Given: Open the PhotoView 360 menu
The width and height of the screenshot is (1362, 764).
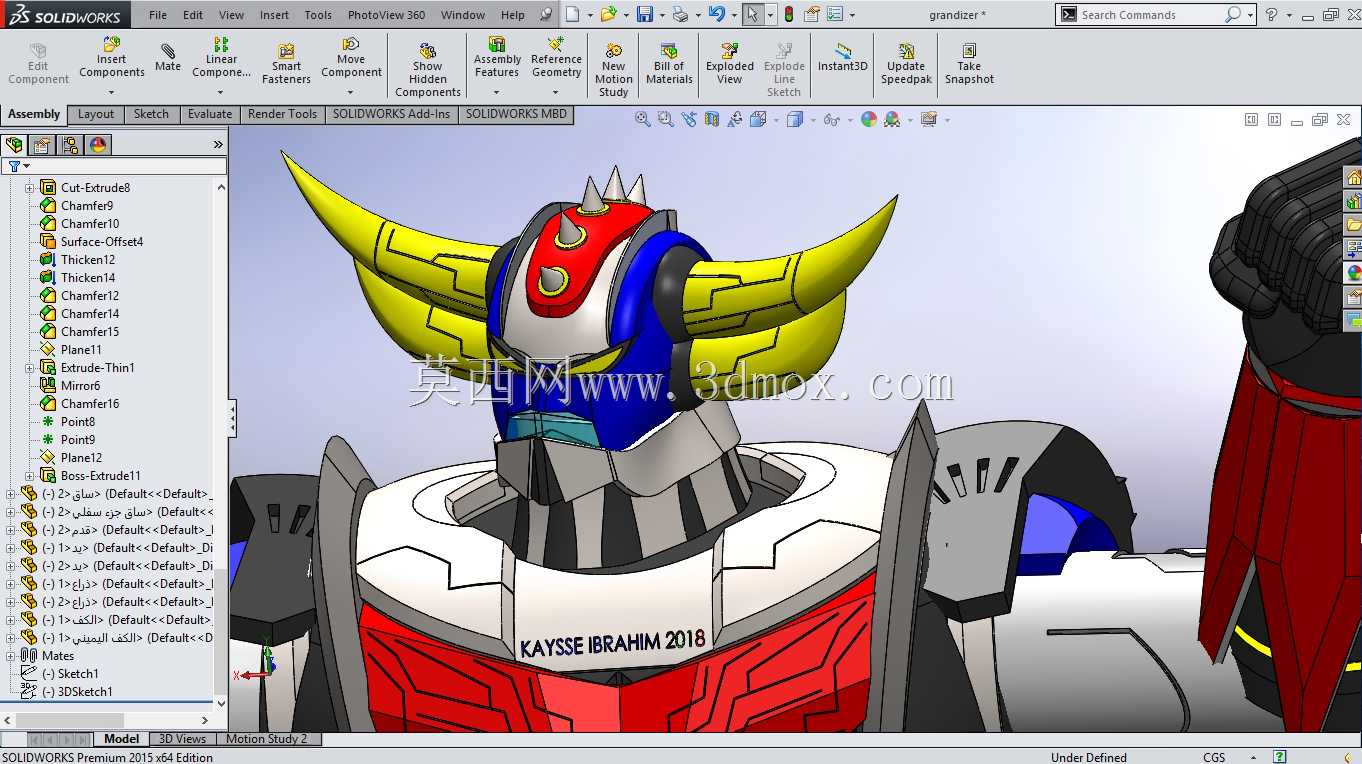Looking at the screenshot, I should tap(386, 15).
